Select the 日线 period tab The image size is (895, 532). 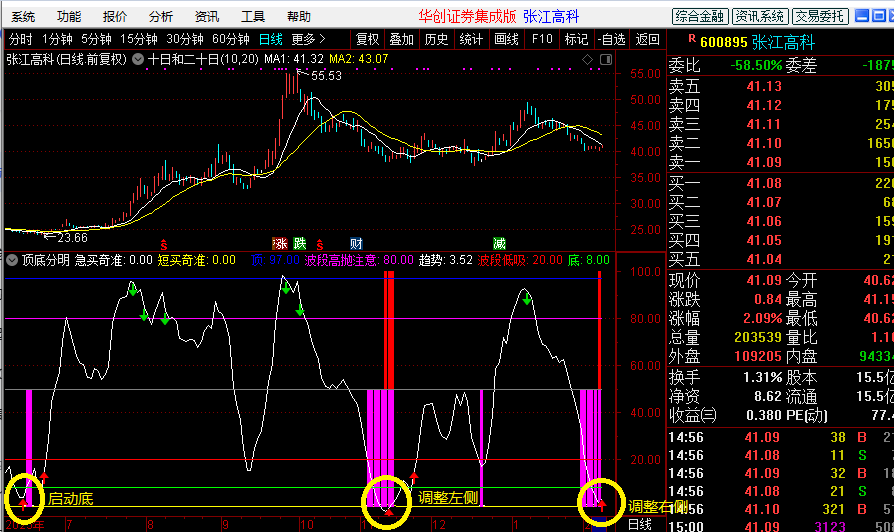tap(271, 39)
